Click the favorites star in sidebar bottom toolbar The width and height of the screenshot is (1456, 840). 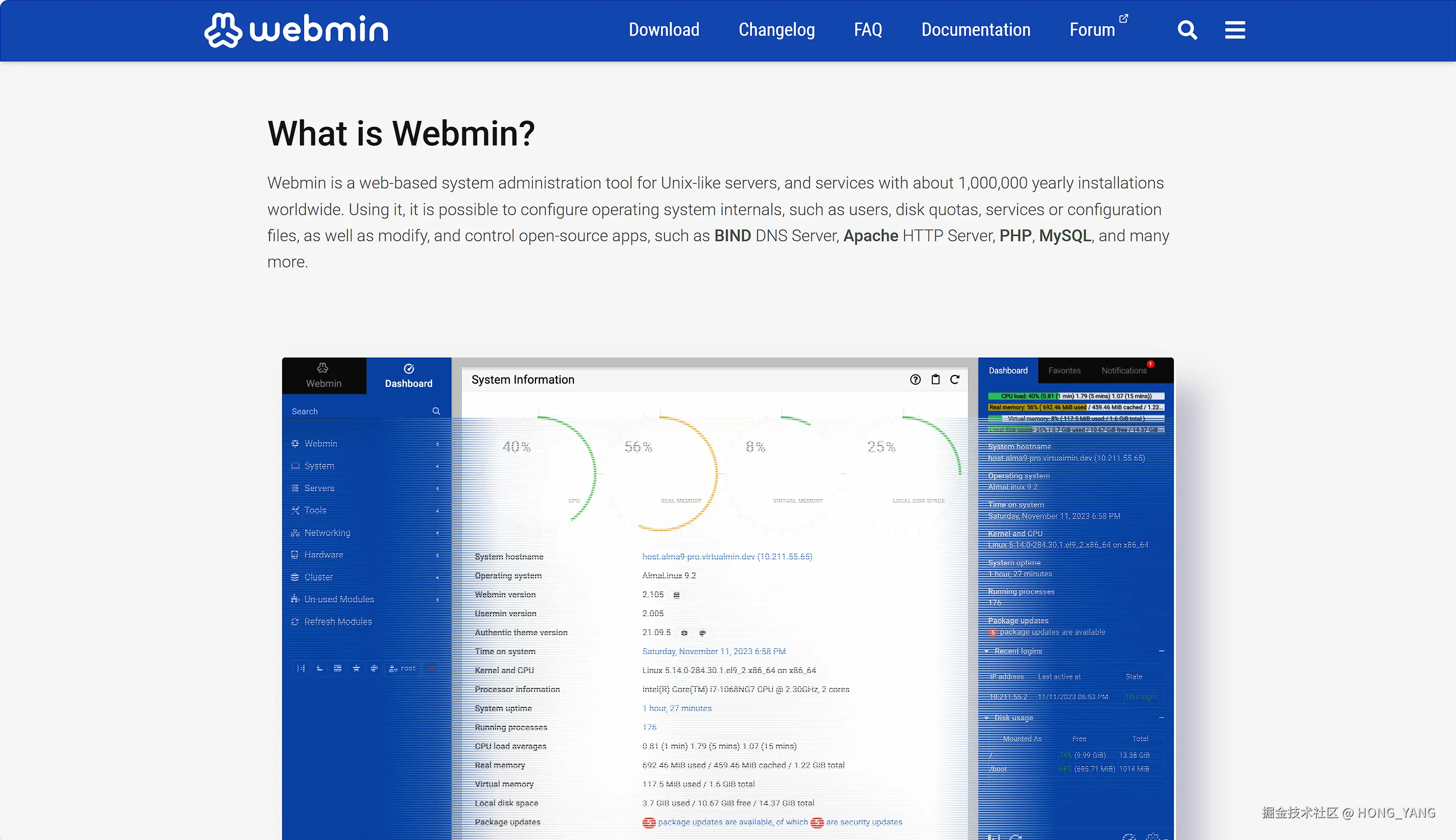point(357,668)
